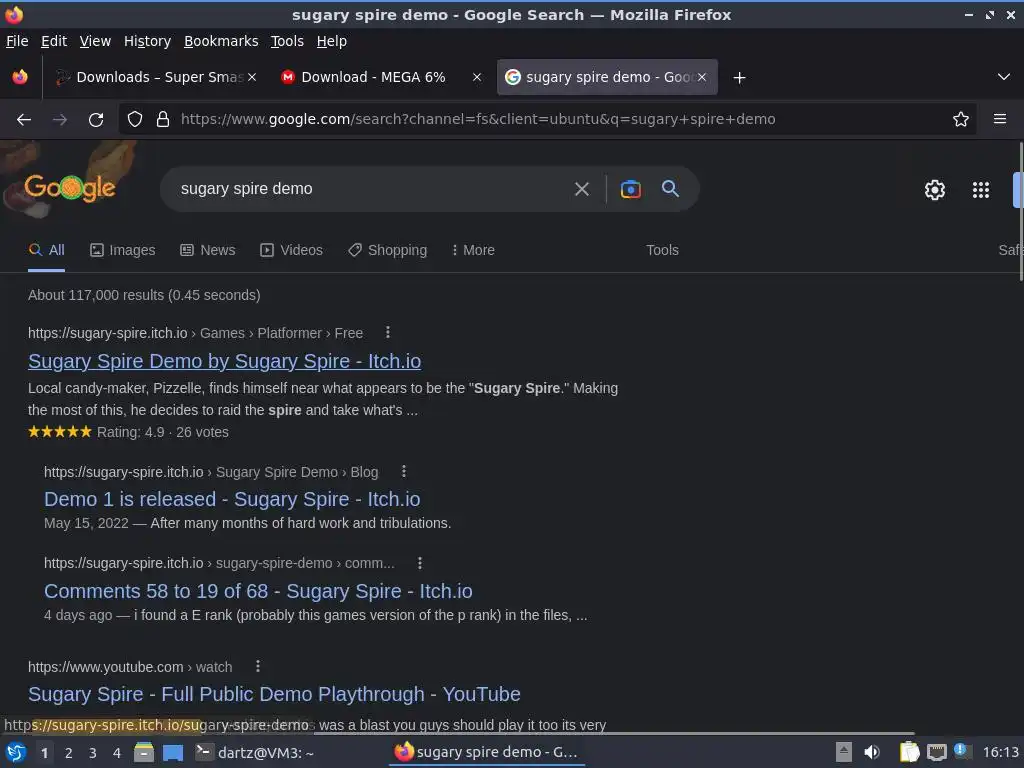1024x768 pixels.
Task: Open tracking protection shield icon
Action: (135, 120)
